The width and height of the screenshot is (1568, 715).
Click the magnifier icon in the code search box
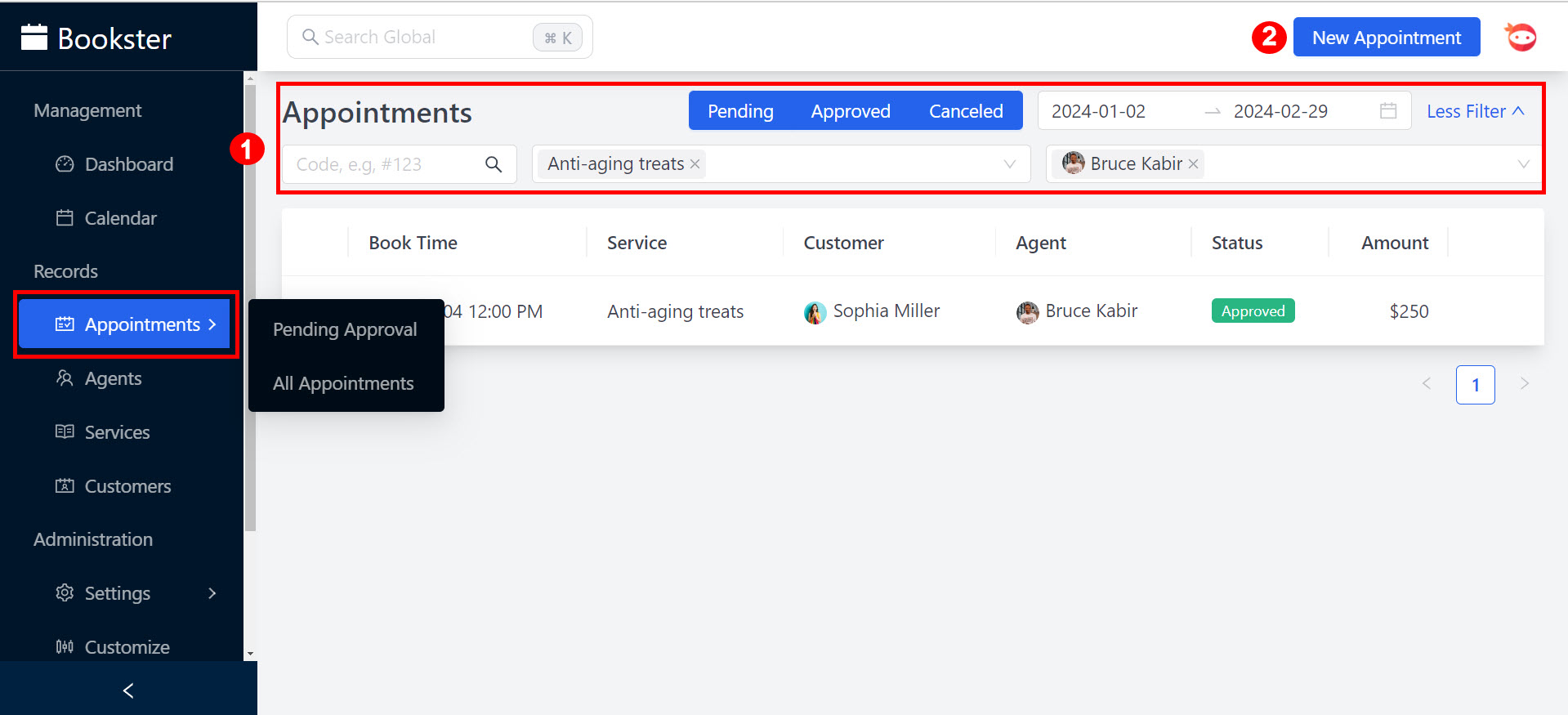tap(494, 164)
